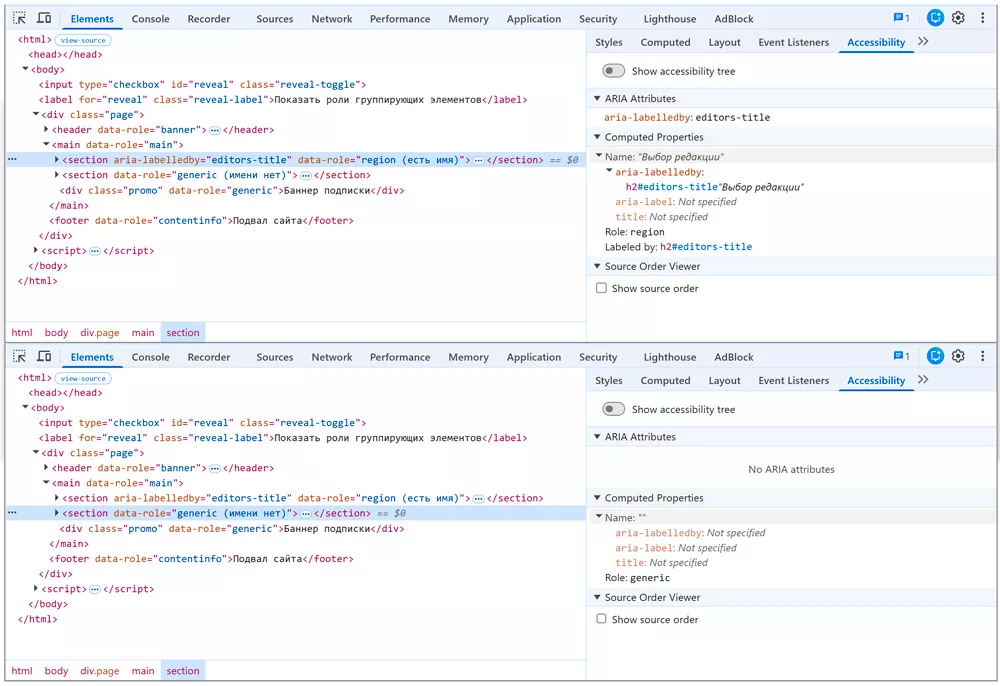Viewport: 1000px width, 686px height.
Task: Collapse ARIA Attributes section in top panel
Action: (x=597, y=99)
